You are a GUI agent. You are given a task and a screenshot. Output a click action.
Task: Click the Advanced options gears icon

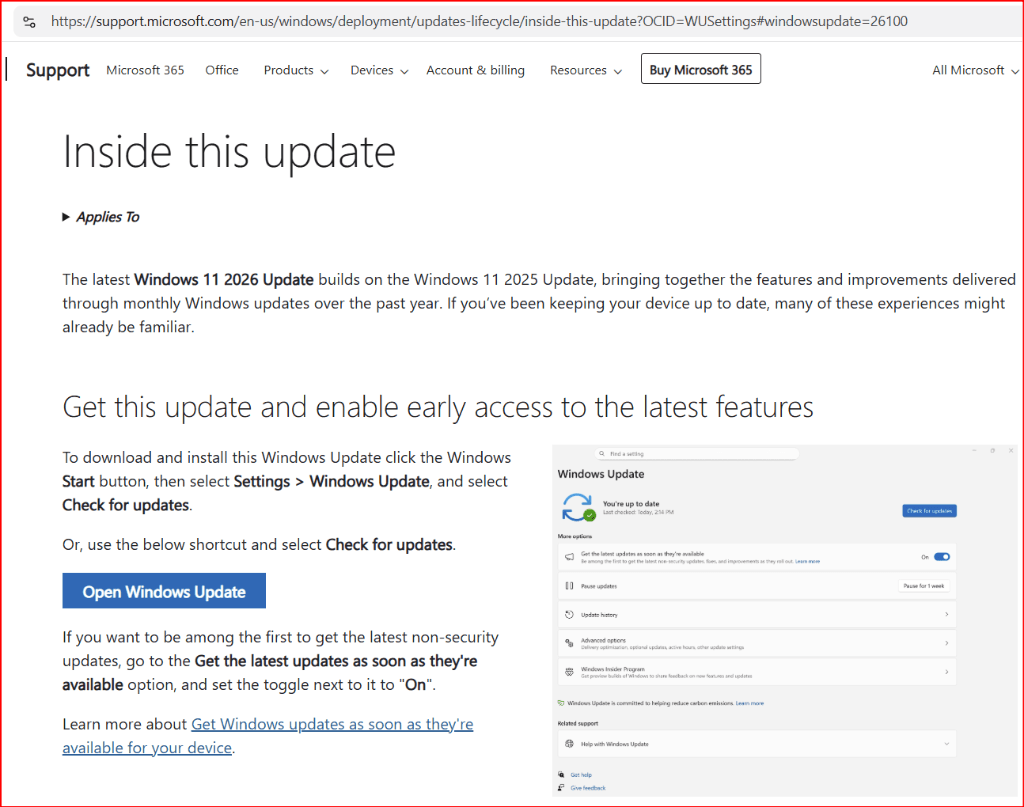(x=569, y=643)
